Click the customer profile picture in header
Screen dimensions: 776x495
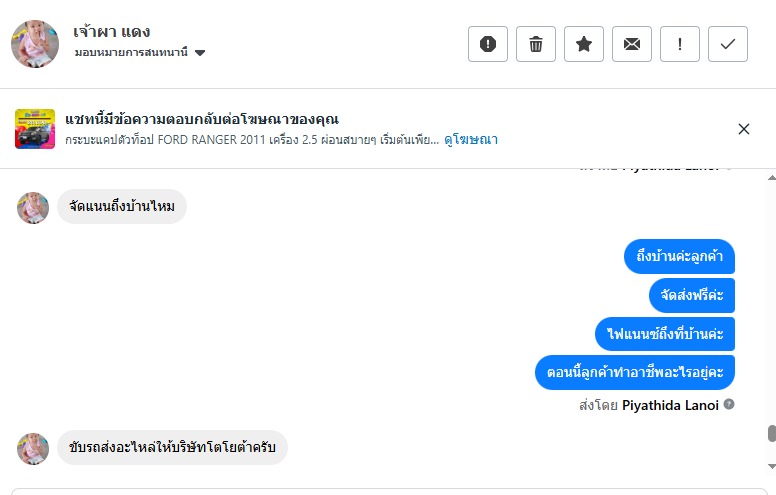point(35,43)
